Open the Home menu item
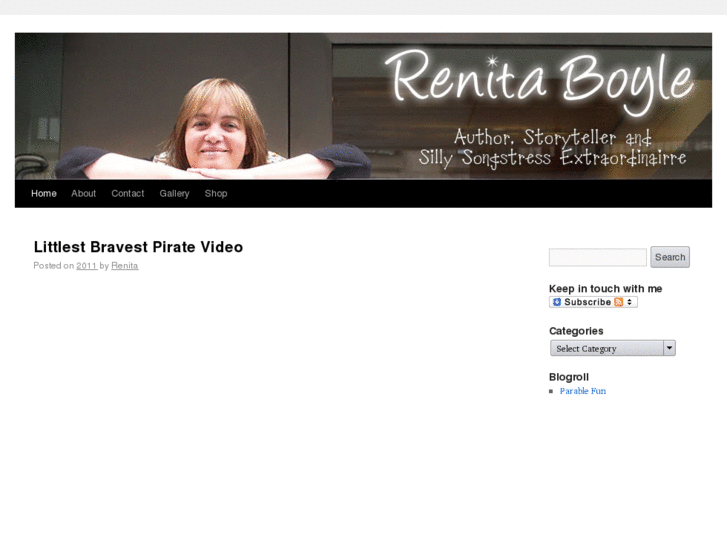The image size is (727, 545). [x=44, y=193]
